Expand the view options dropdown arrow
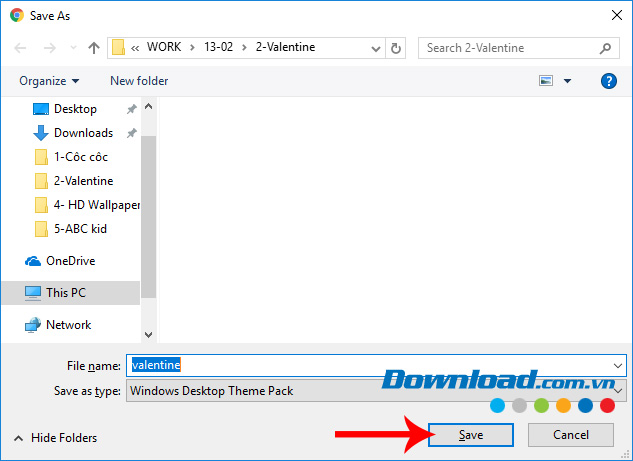Viewport: 633px width, 461px height. 568,81
